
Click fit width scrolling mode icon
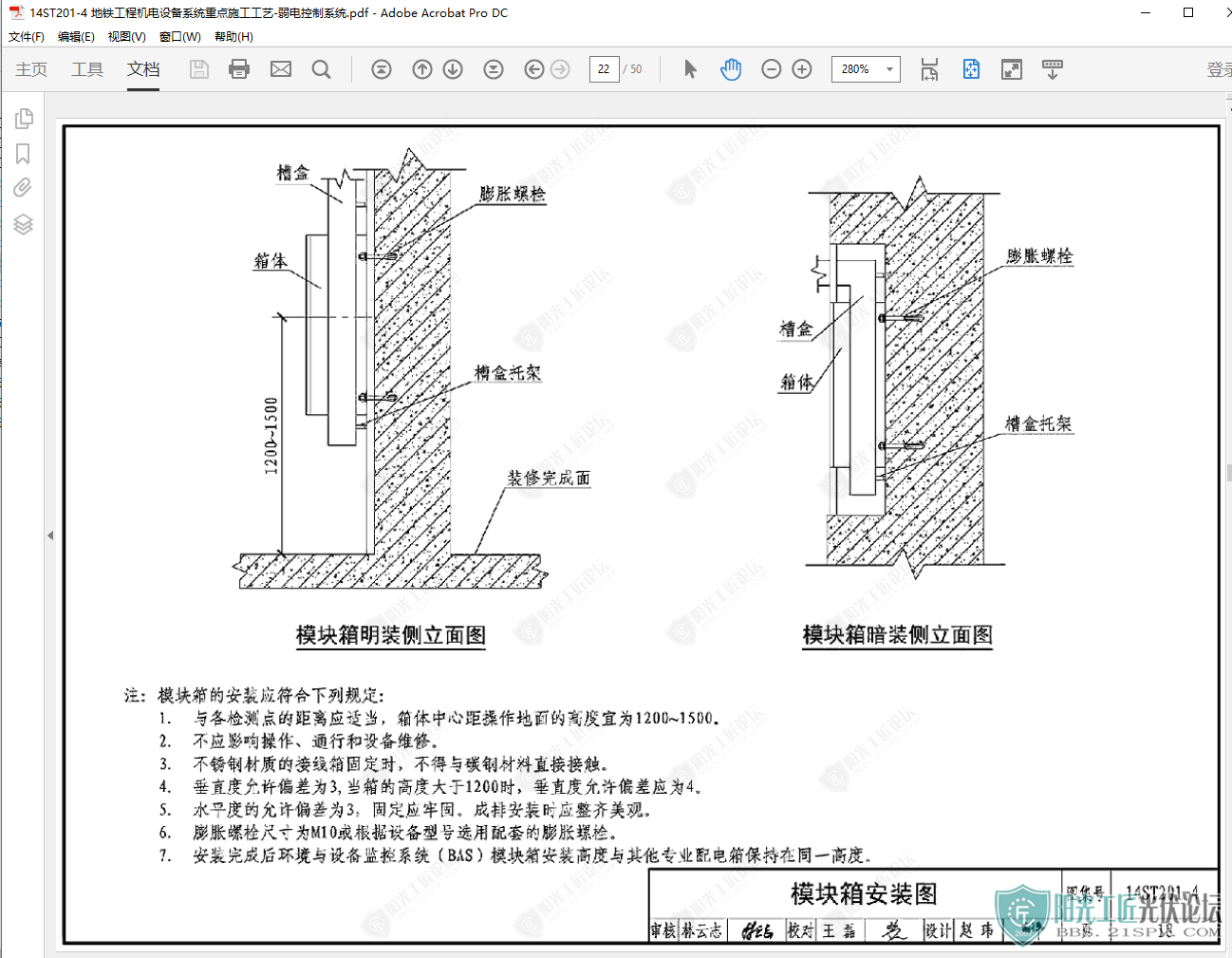click(929, 69)
